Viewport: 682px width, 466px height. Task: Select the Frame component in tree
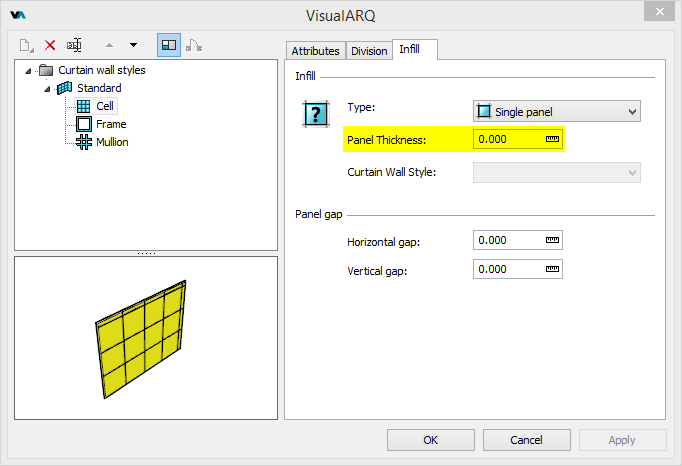[110, 124]
